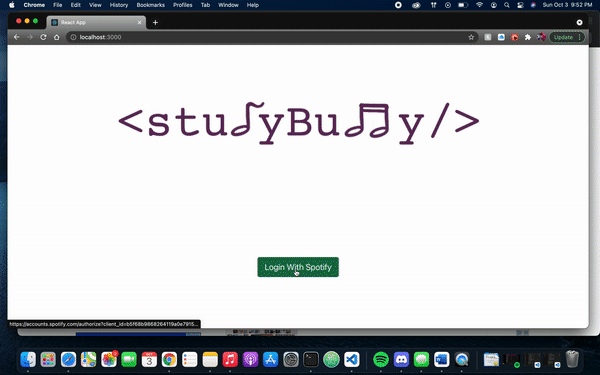Click the screen recording stop icon in menu bar
This screenshot has height=375, width=600.
pyautogui.click(x=398, y=5)
